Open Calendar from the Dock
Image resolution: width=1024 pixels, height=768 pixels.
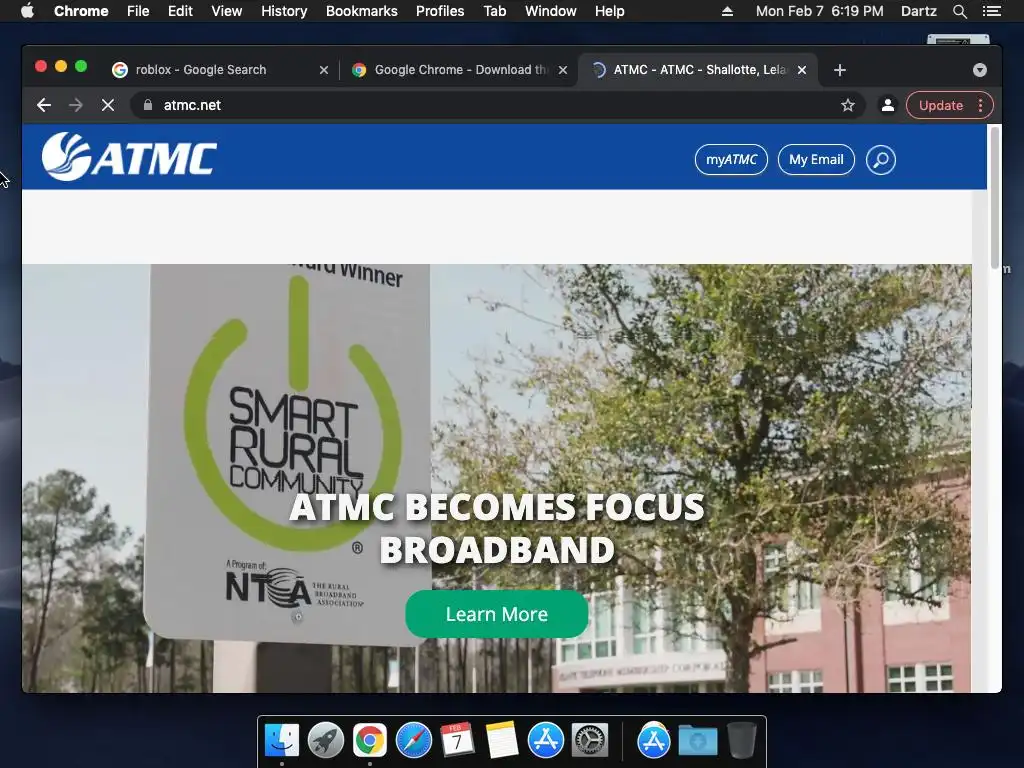tap(457, 741)
